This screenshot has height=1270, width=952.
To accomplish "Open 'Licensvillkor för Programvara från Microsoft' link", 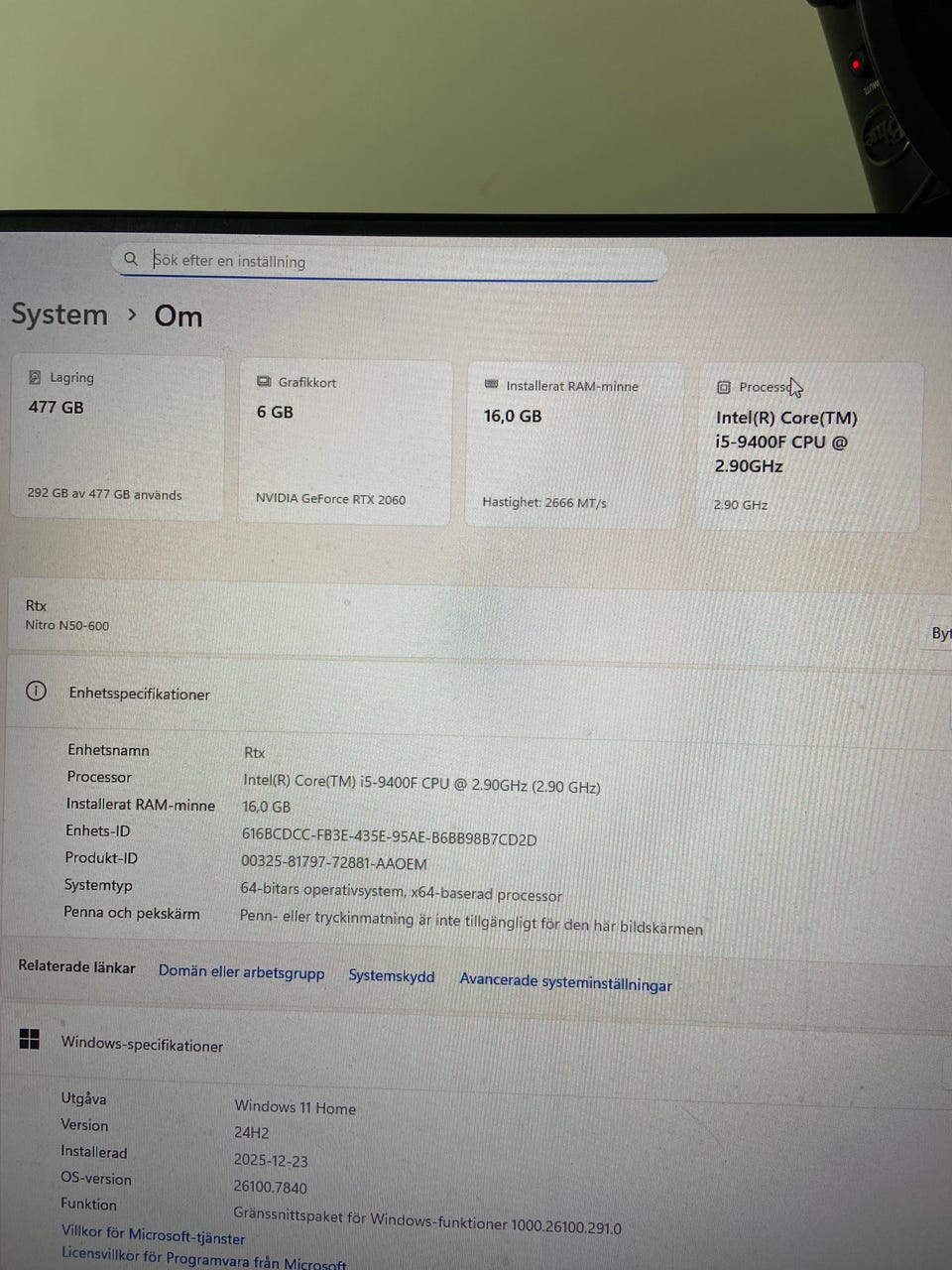I will pos(203,1259).
